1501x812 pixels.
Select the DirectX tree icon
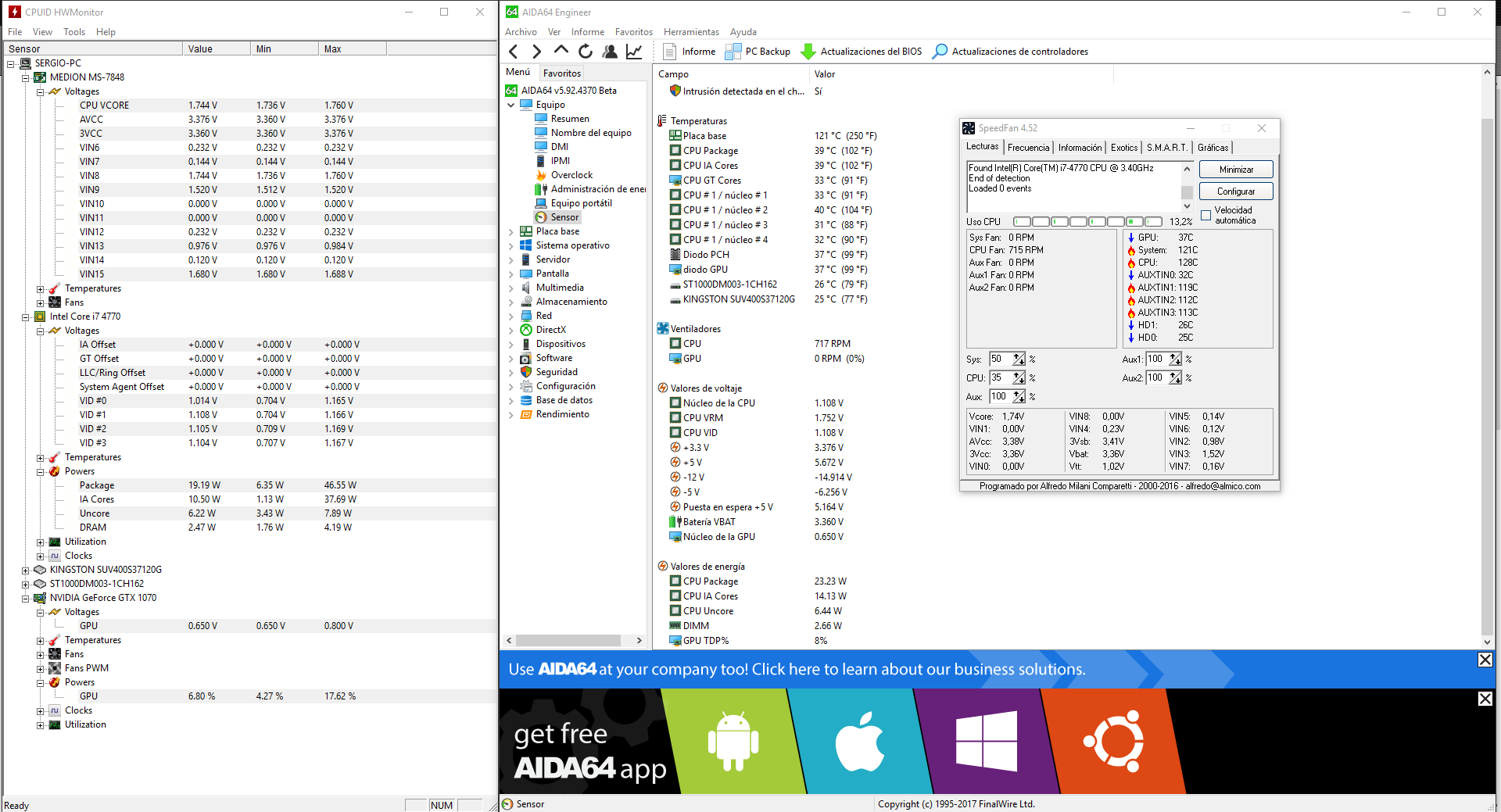click(x=526, y=330)
